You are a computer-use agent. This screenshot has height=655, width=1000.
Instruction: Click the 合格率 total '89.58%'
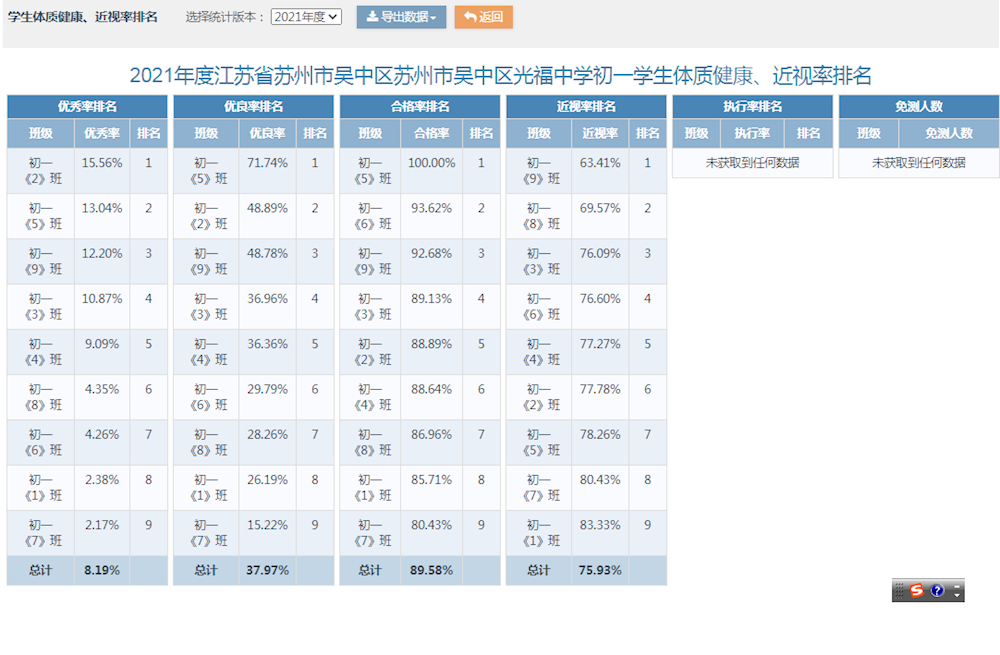(x=432, y=571)
